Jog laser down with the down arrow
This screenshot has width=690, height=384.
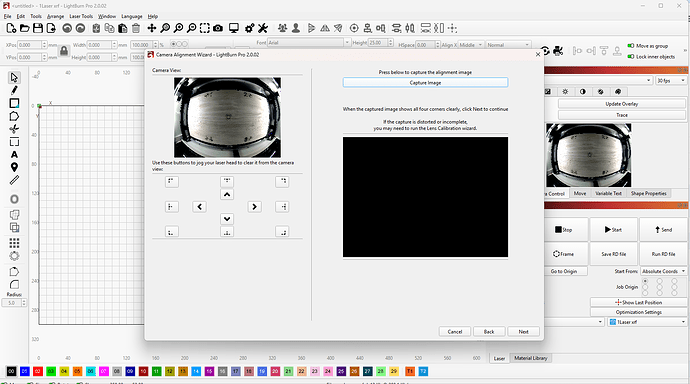coord(227,219)
